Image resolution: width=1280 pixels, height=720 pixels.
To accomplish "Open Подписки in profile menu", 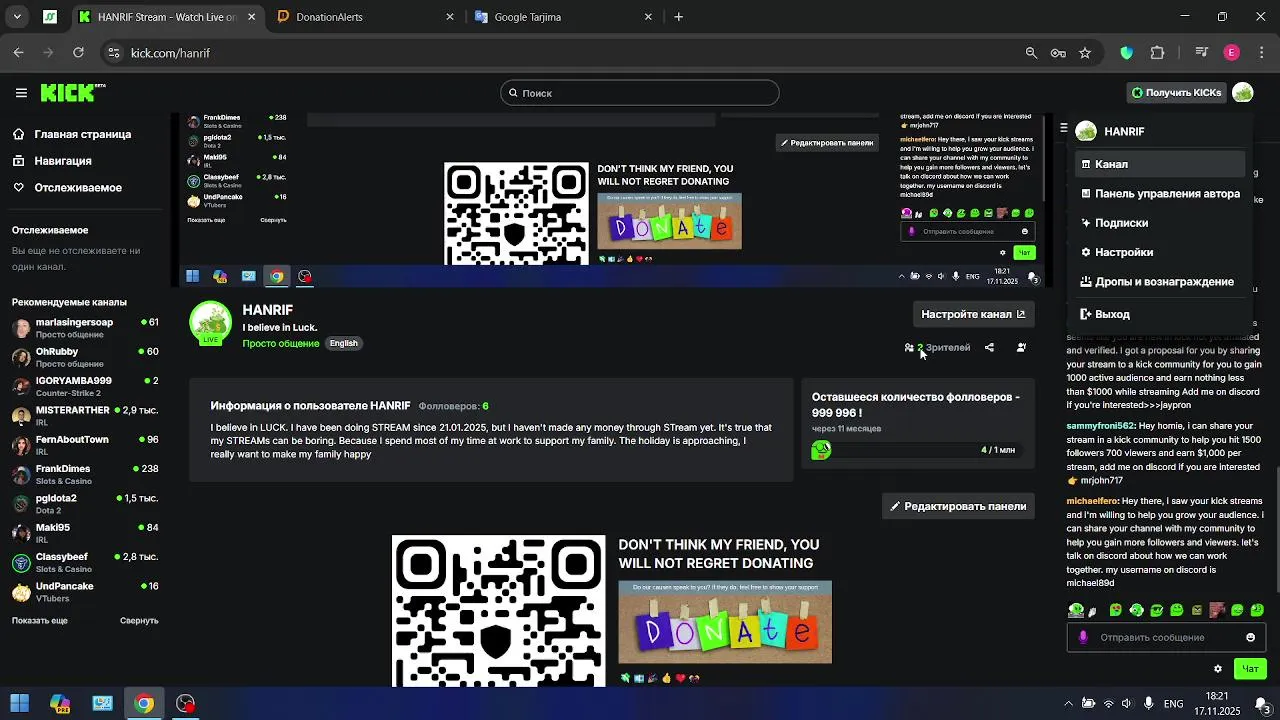I will (1160, 223).
